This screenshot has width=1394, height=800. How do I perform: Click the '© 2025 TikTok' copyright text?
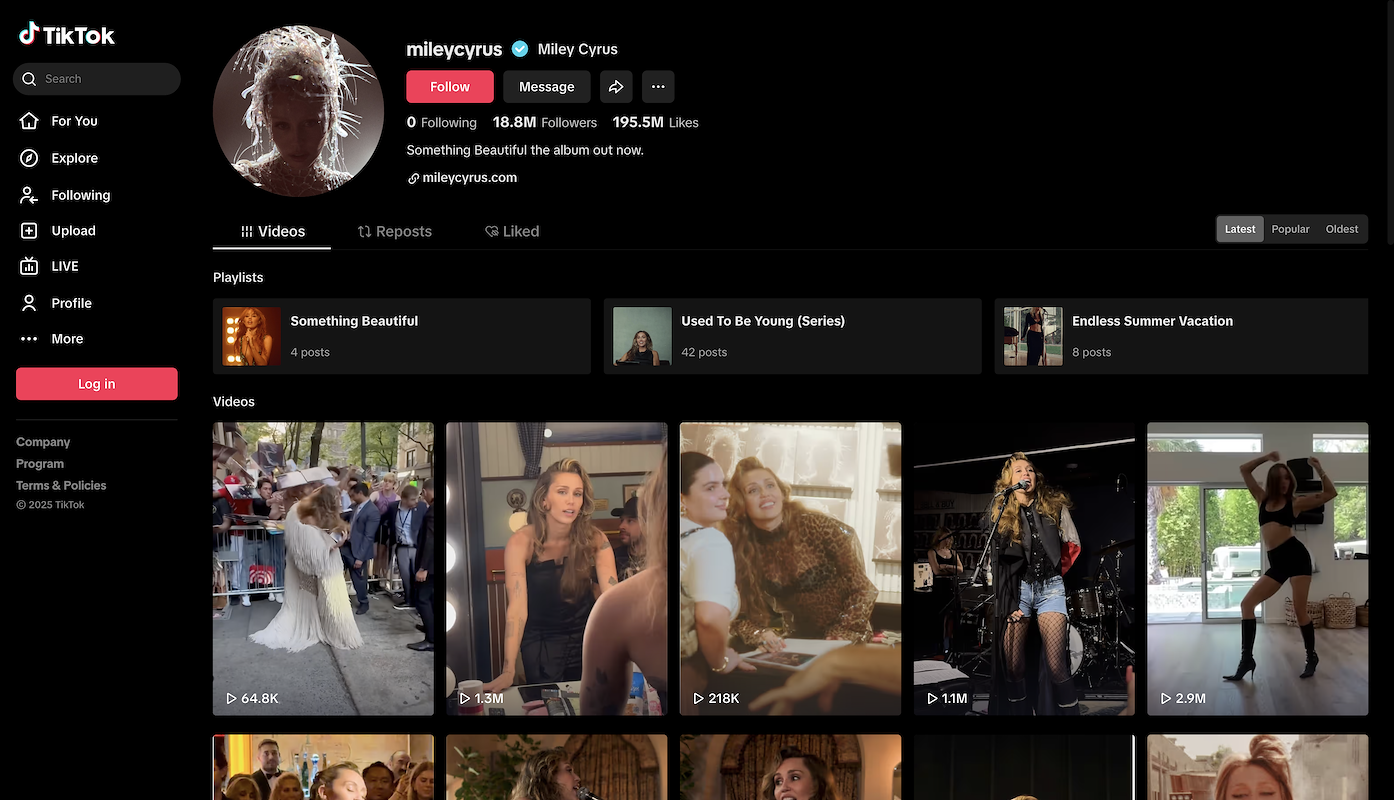pyautogui.click(x=50, y=505)
